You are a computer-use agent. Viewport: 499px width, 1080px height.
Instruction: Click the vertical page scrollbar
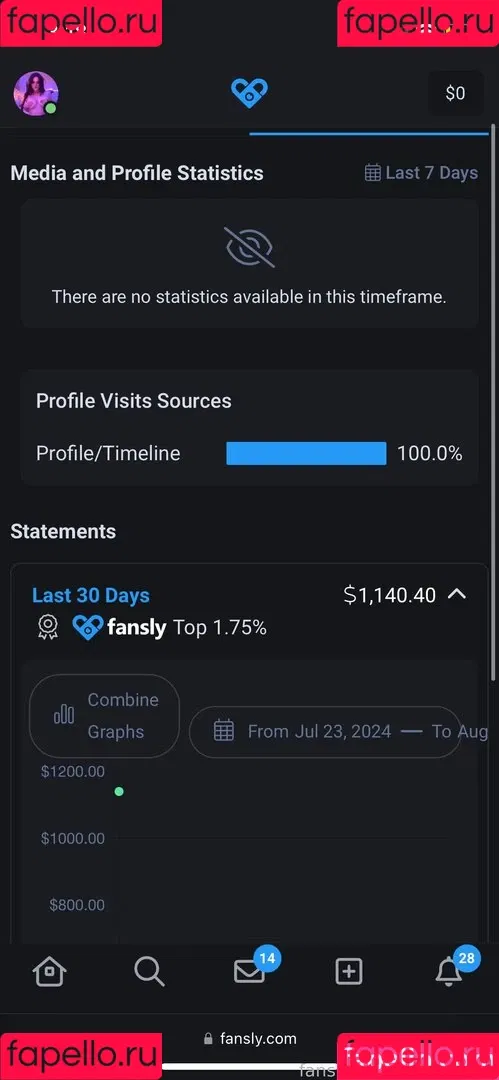click(493, 403)
